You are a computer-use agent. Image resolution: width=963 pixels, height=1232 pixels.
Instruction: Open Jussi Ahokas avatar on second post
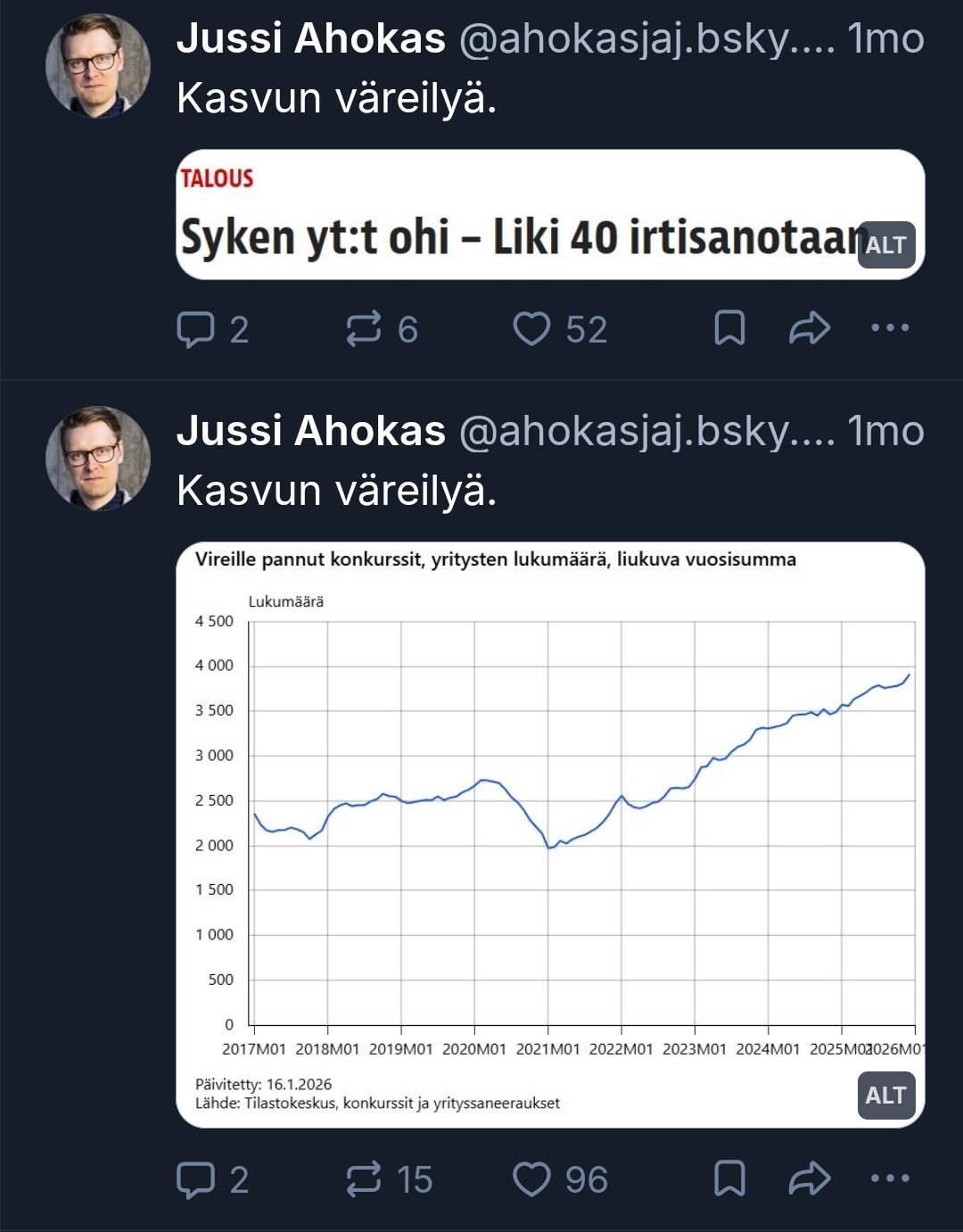click(98, 459)
